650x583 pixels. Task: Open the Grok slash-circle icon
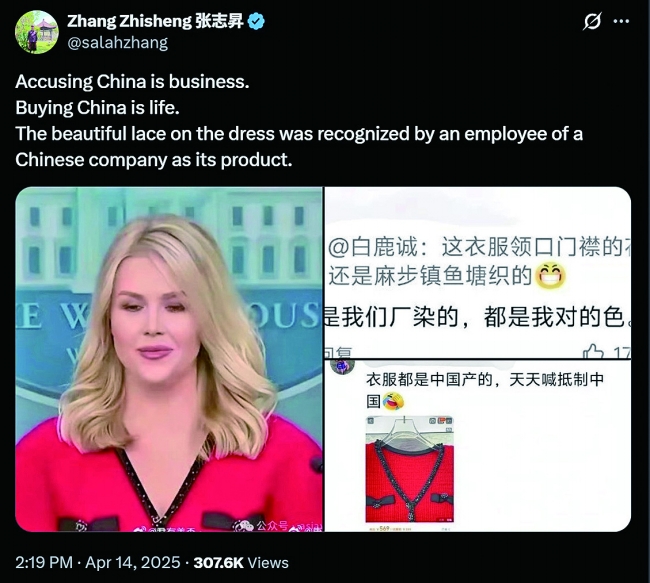click(x=592, y=21)
